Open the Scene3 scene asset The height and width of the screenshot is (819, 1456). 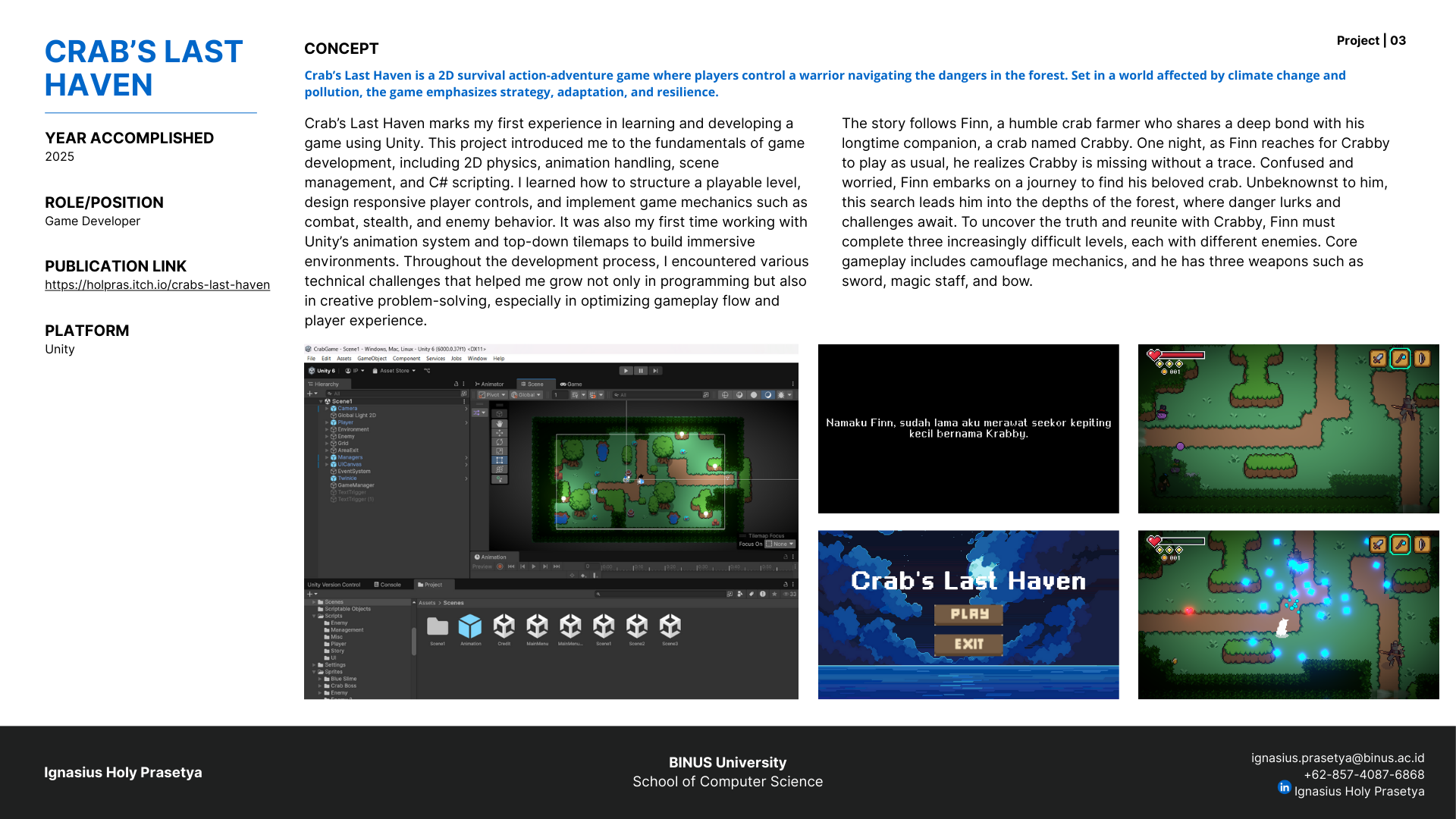pos(670,628)
